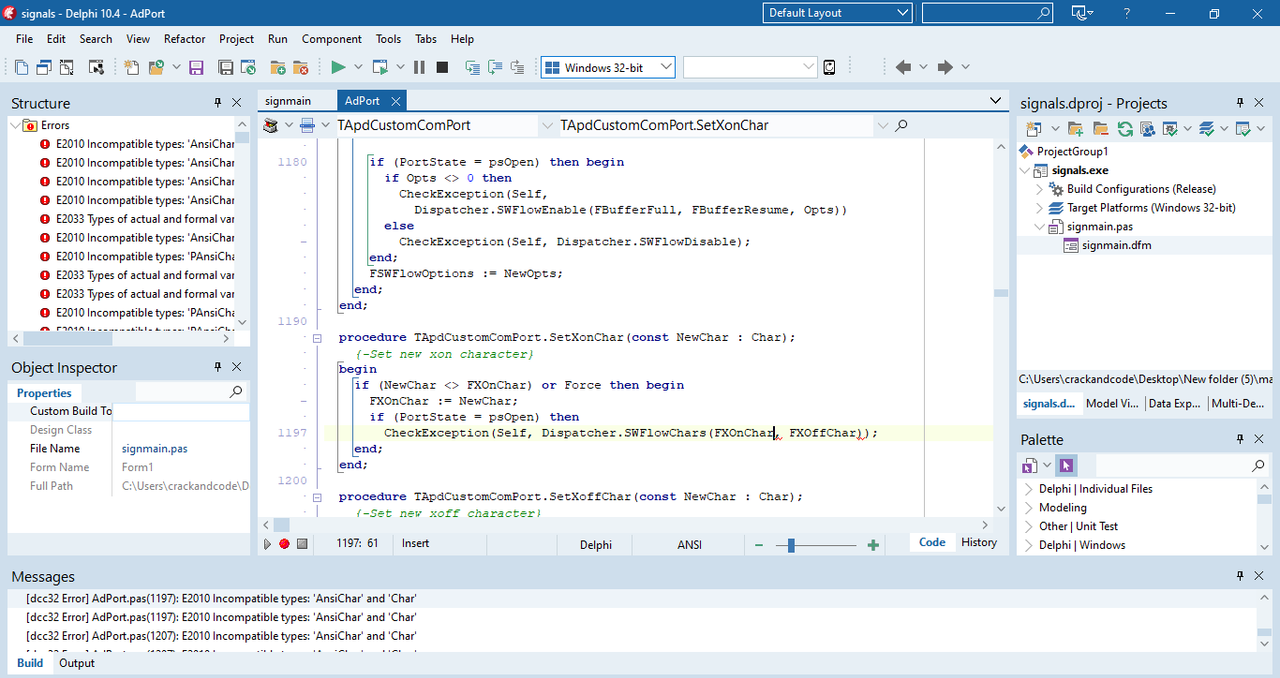
Task: Click the Step Over debug icon
Action: click(x=494, y=67)
